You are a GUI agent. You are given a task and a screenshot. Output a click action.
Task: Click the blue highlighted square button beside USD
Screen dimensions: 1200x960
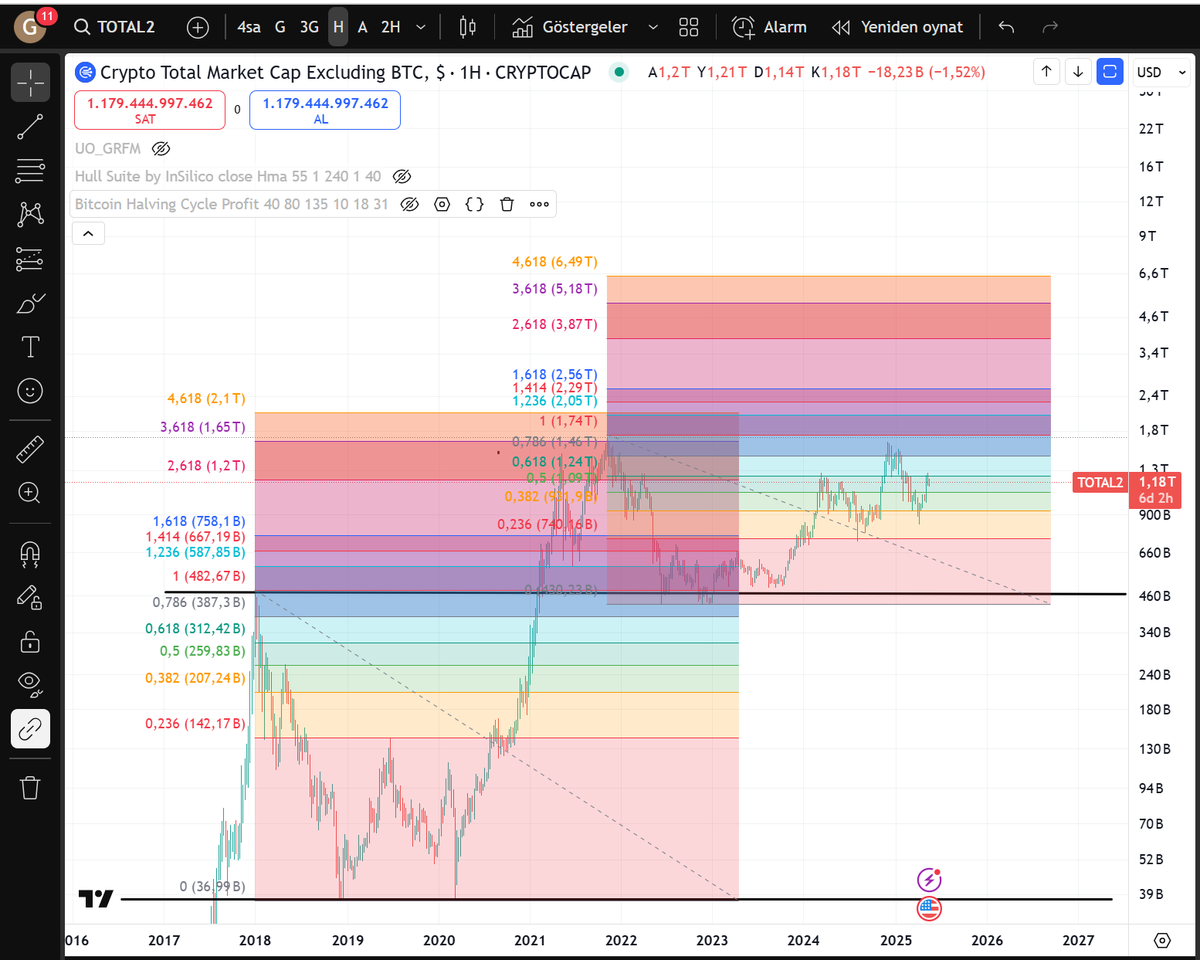point(1110,72)
